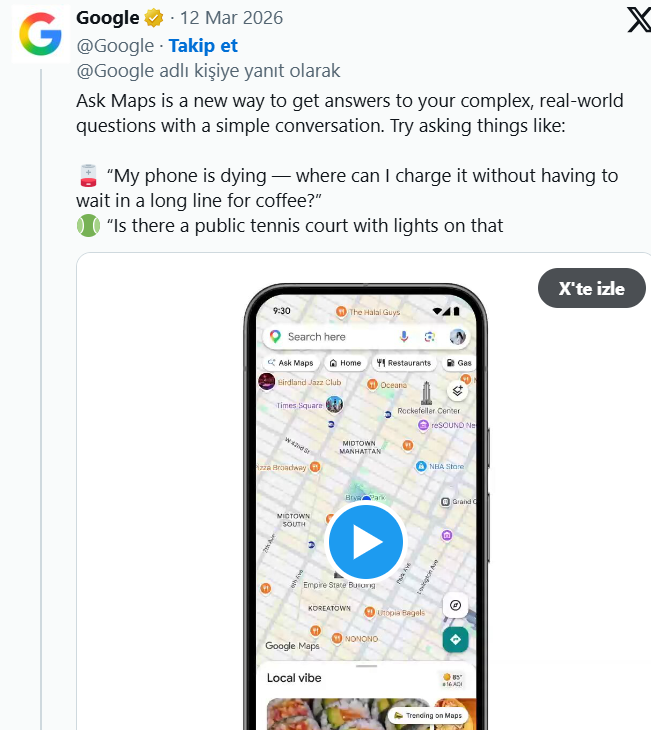The height and width of the screenshot is (730, 651).
Task: Tap the teal directions button
Action: (456, 639)
